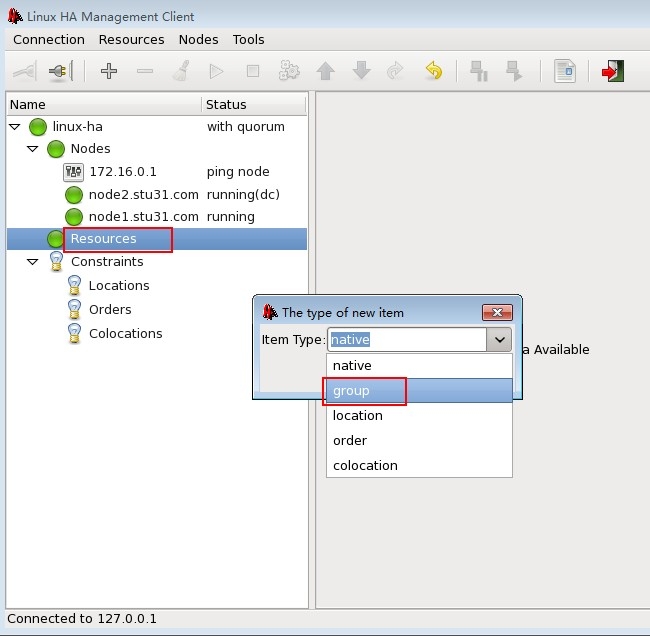Collapse the Nodes tree branch

coord(32,148)
